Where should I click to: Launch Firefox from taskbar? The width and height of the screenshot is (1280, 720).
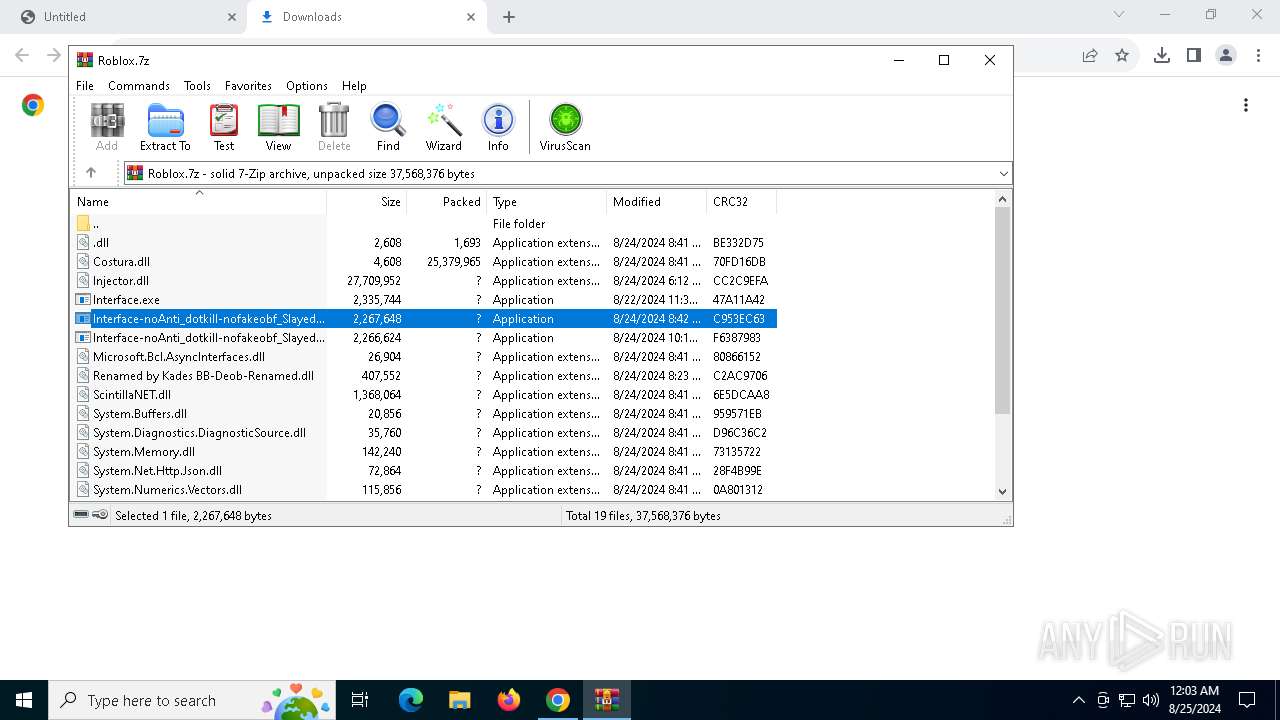point(509,700)
